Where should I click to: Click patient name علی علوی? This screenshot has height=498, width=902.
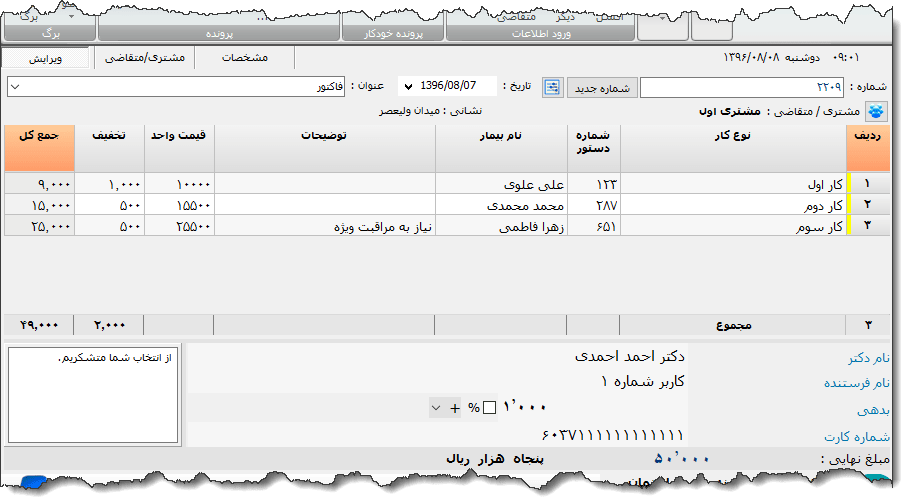click(502, 184)
